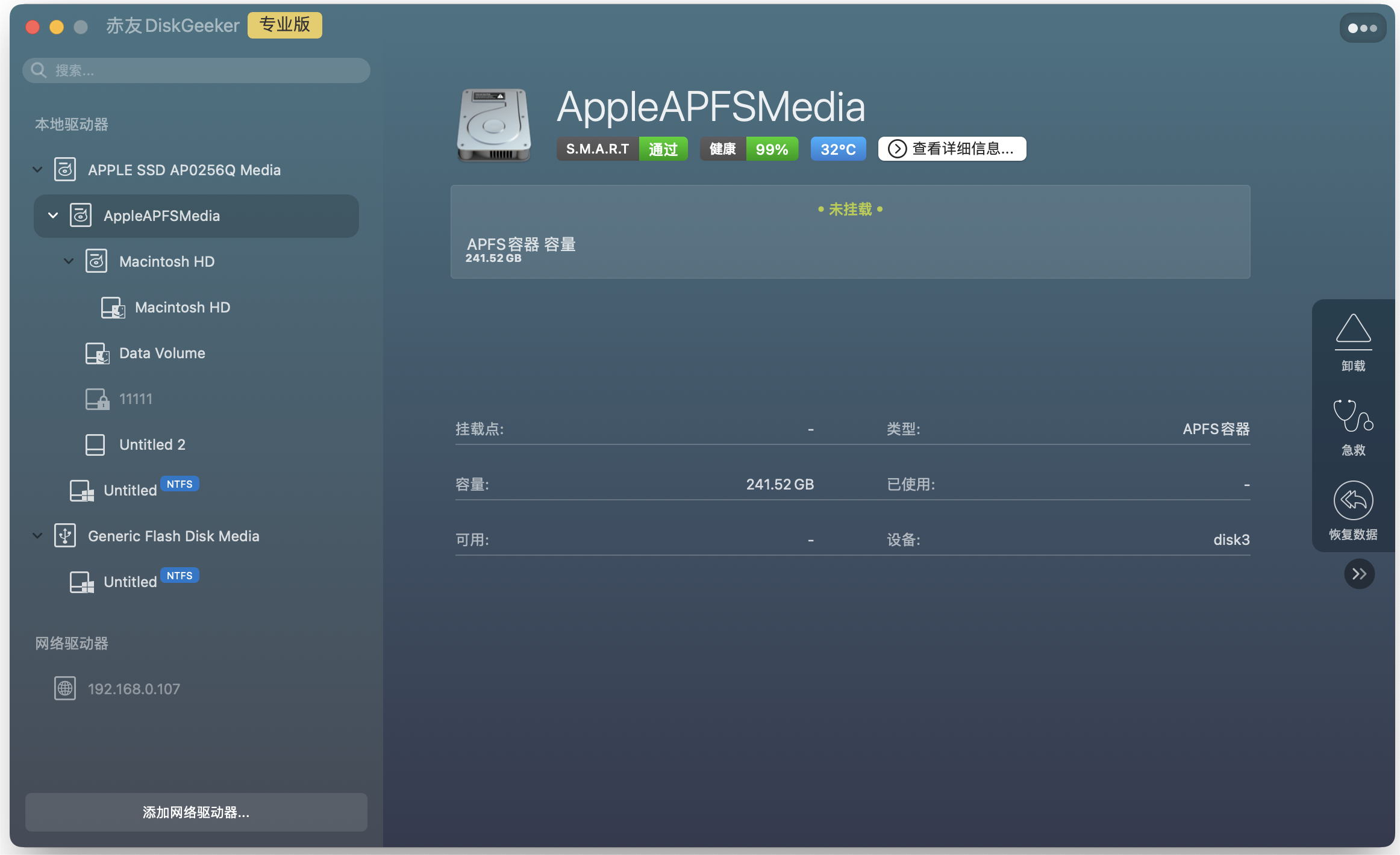The height and width of the screenshot is (855, 1400).
Task: Click the locked 11111 volume icon
Action: [97, 399]
